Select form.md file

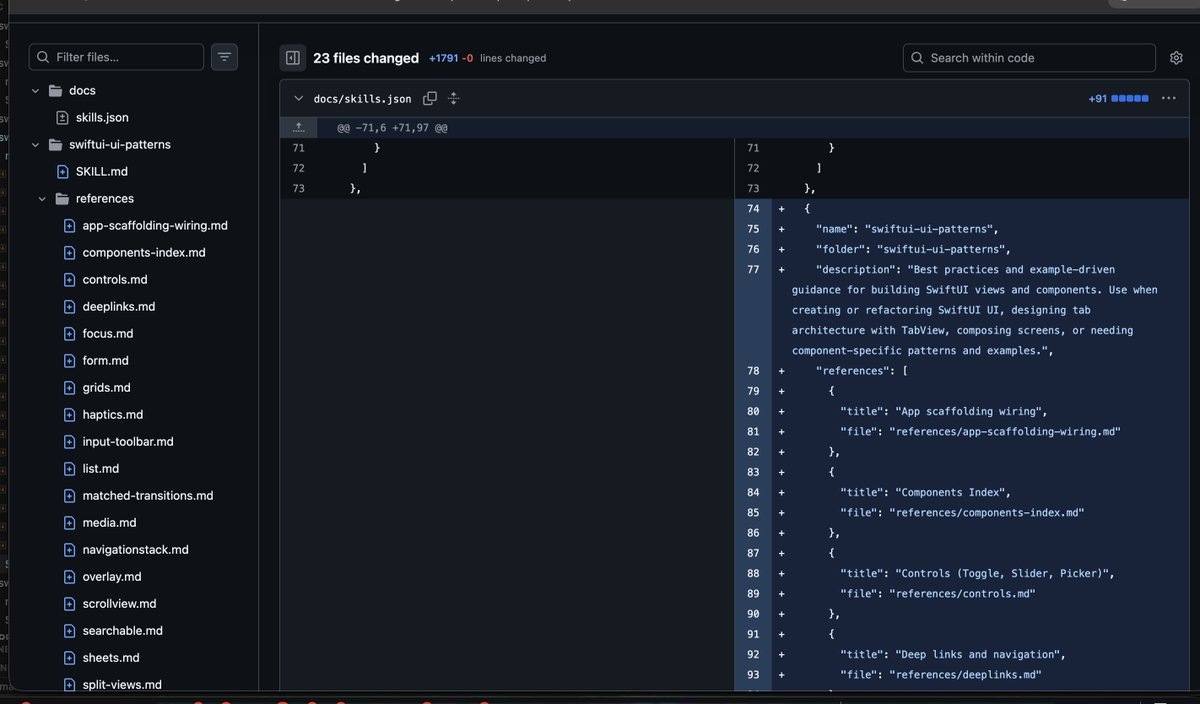click(106, 360)
